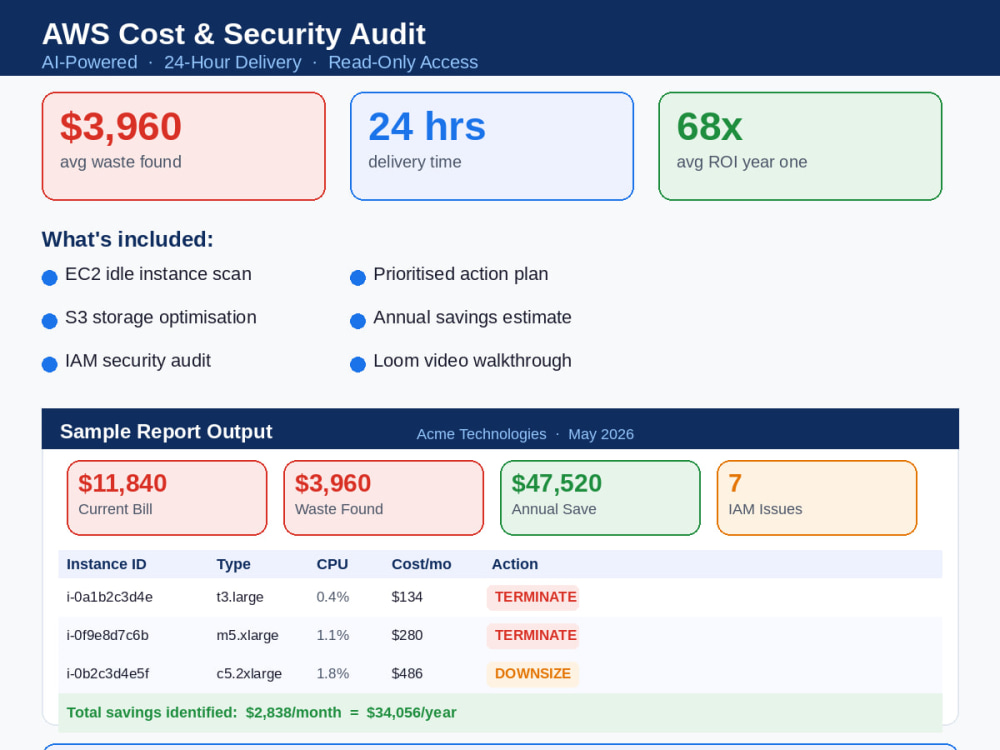Click the Type column header
Viewport: 1000px width, 750px height.
(233, 564)
